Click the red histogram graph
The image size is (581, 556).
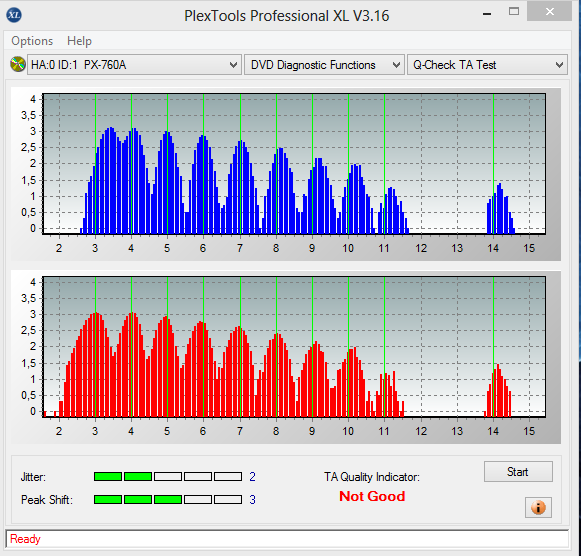click(x=294, y=347)
